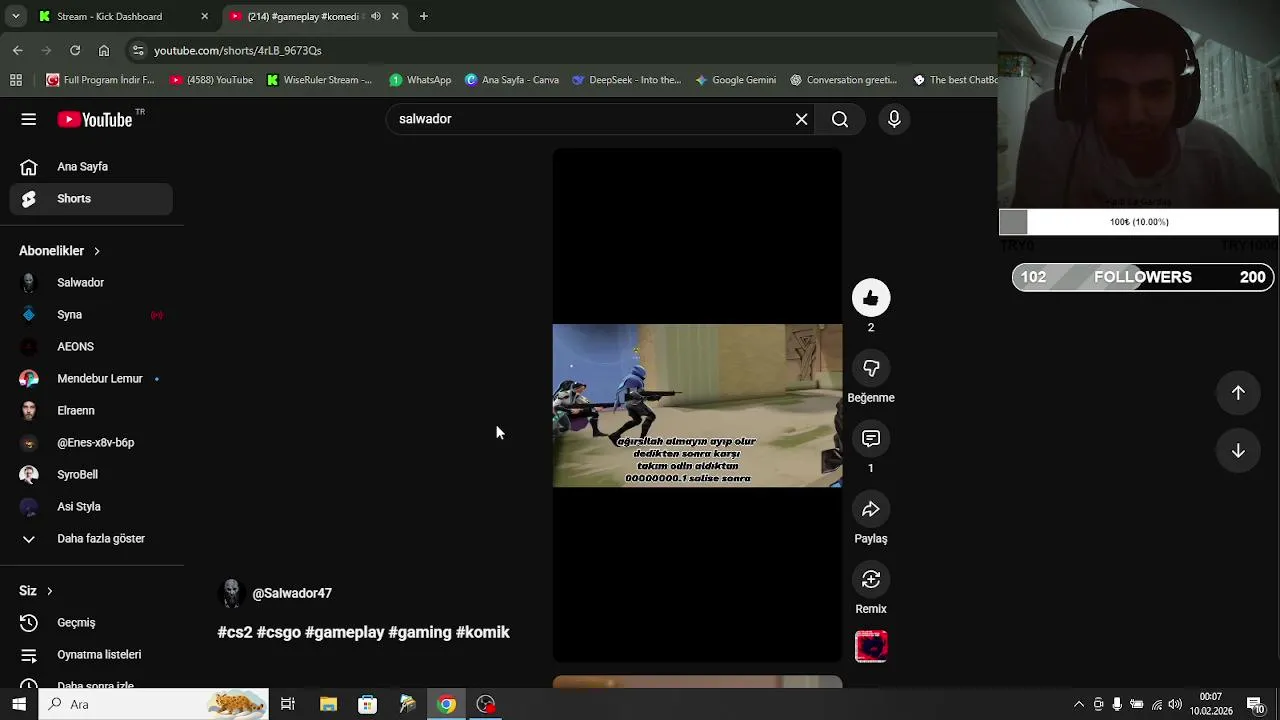Open @Enes-x8v-b6p channel
The width and height of the screenshot is (1280, 720).
coord(91,443)
